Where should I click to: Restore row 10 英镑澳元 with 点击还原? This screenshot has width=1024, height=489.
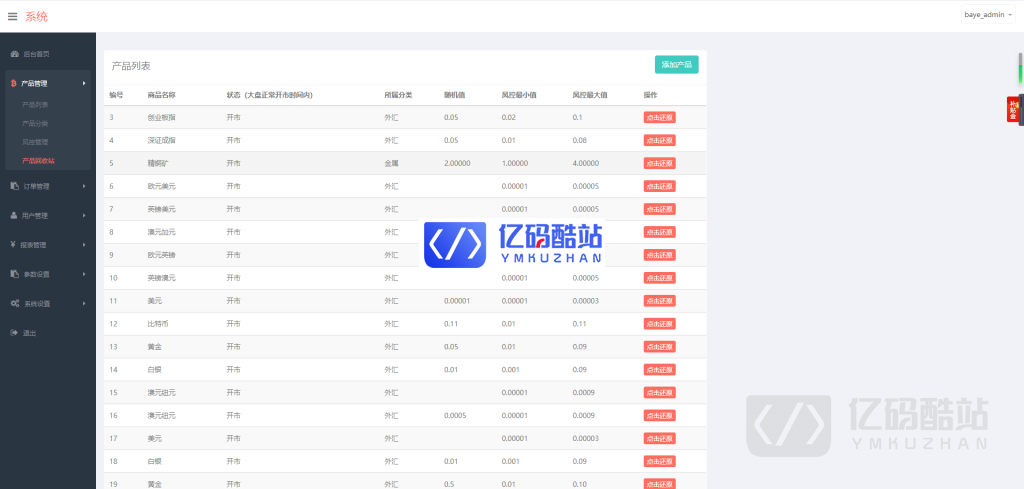pos(660,277)
